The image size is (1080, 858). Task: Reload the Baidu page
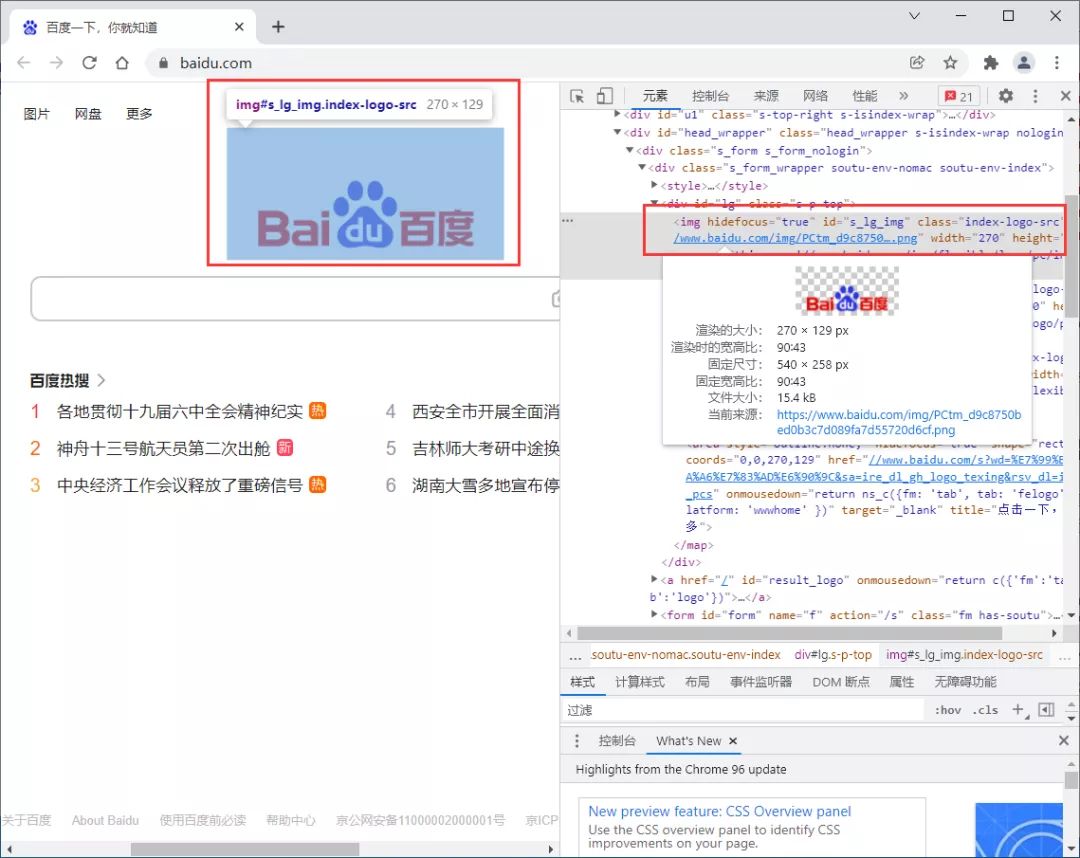pyautogui.click(x=89, y=63)
